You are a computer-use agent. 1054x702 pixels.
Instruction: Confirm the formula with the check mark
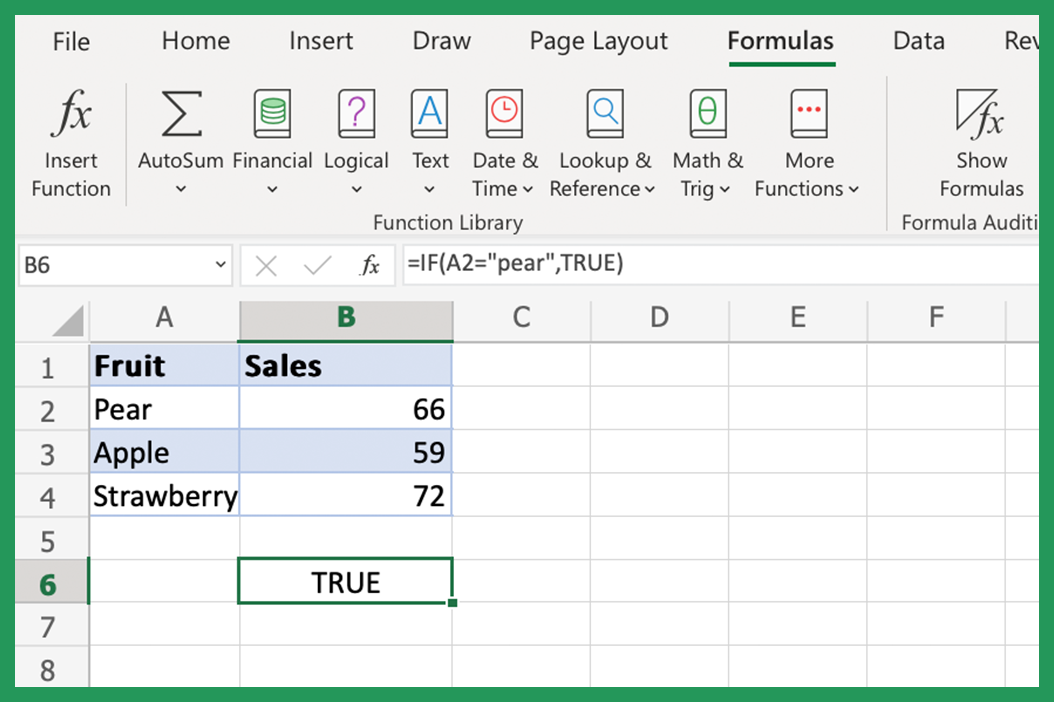click(314, 264)
